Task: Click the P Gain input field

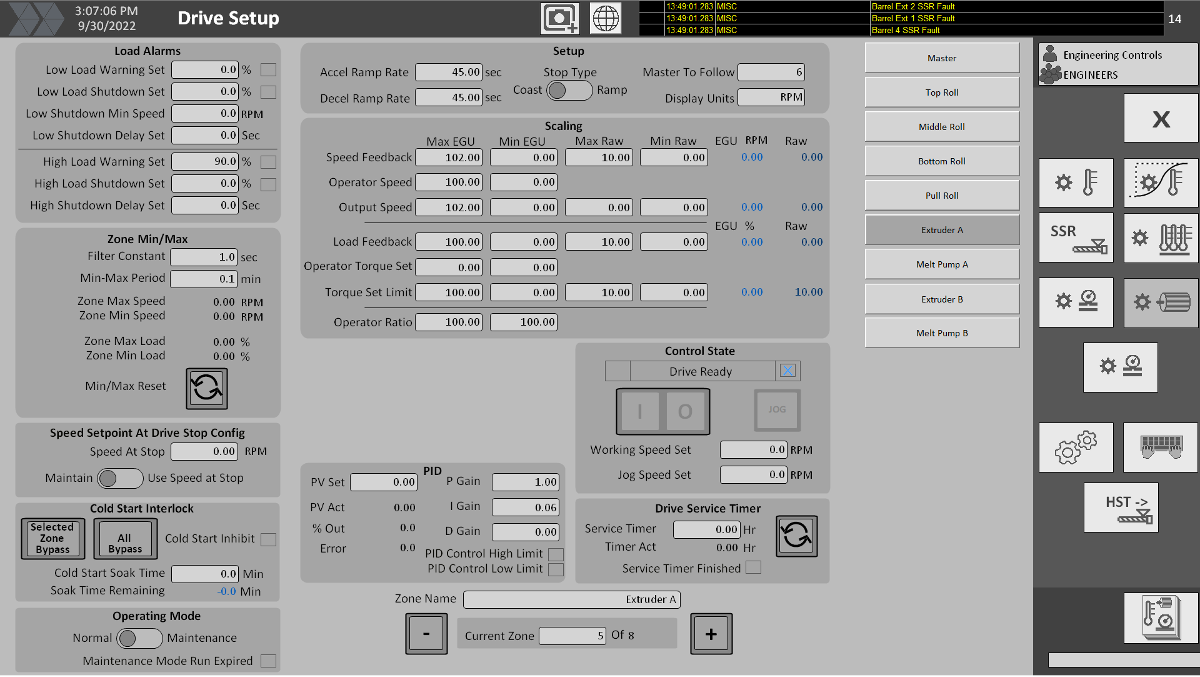Action: 525,482
